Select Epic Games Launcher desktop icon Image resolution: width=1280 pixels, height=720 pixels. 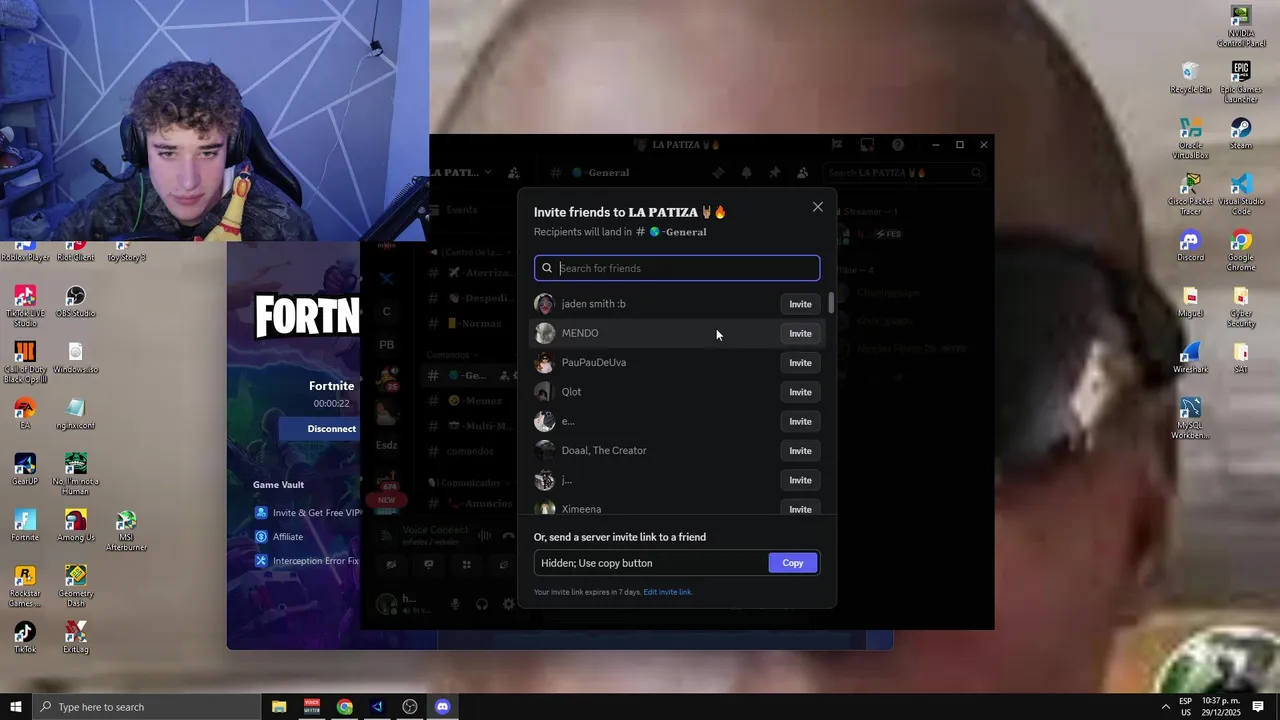[1241, 83]
